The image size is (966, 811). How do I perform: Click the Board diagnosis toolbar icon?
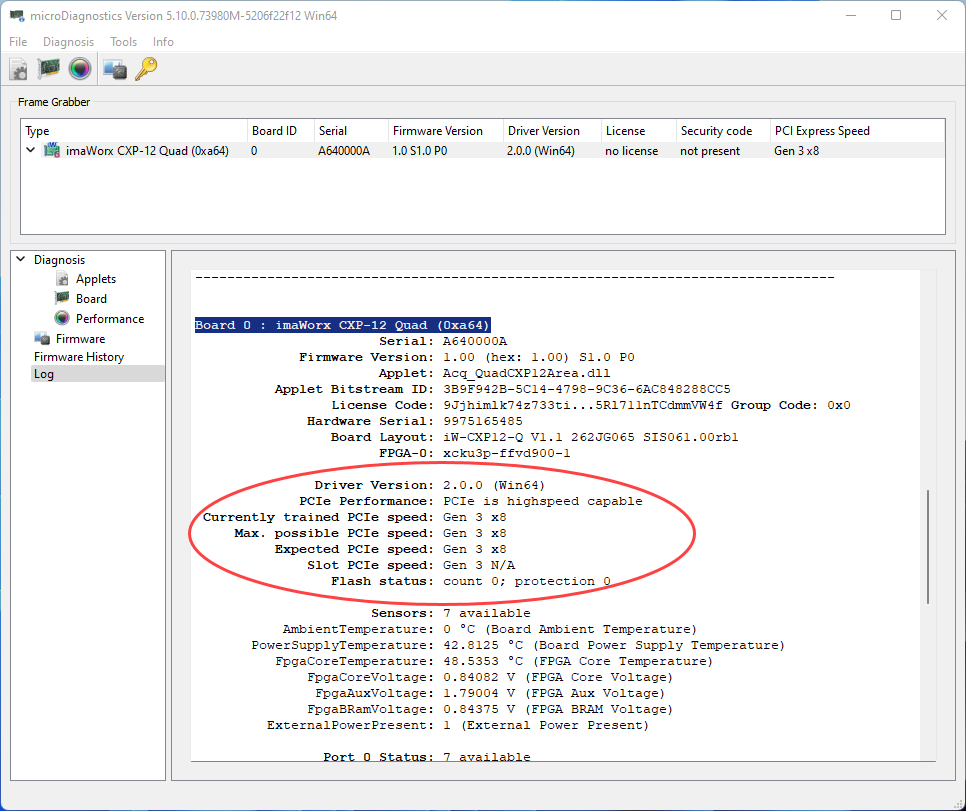point(49,69)
